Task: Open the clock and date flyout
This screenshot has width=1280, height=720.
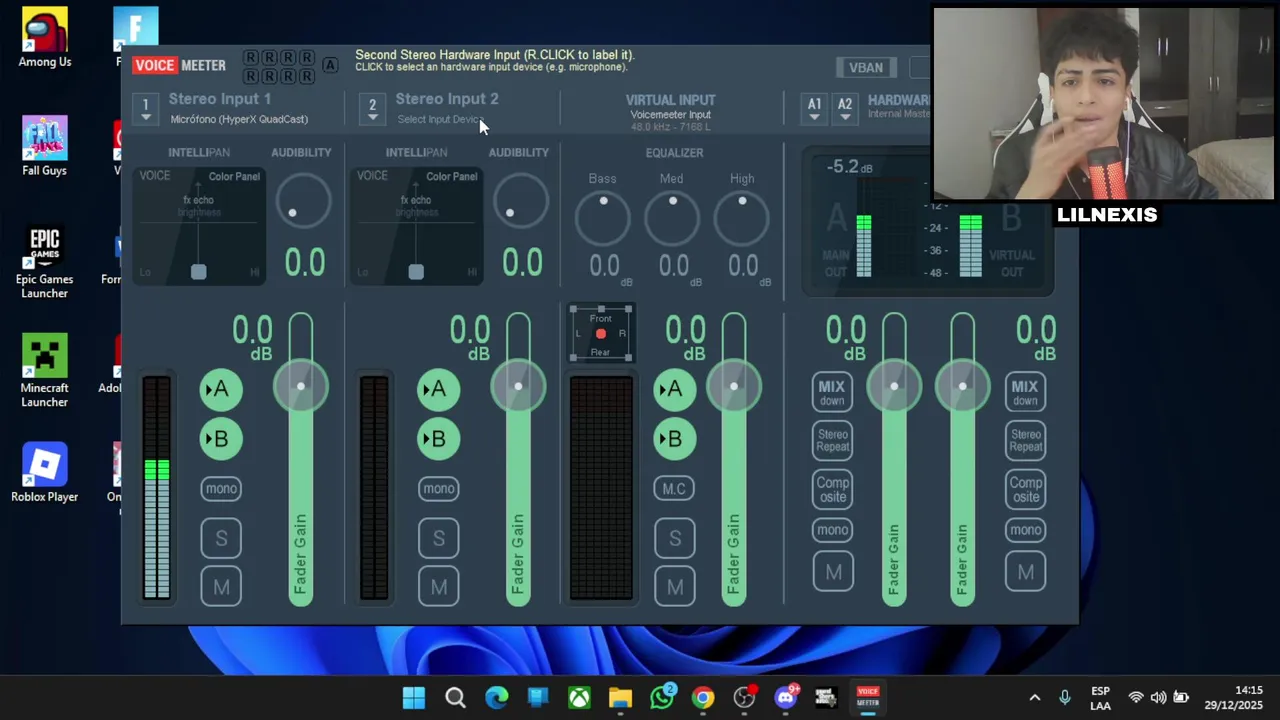Action: click(x=1234, y=698)
